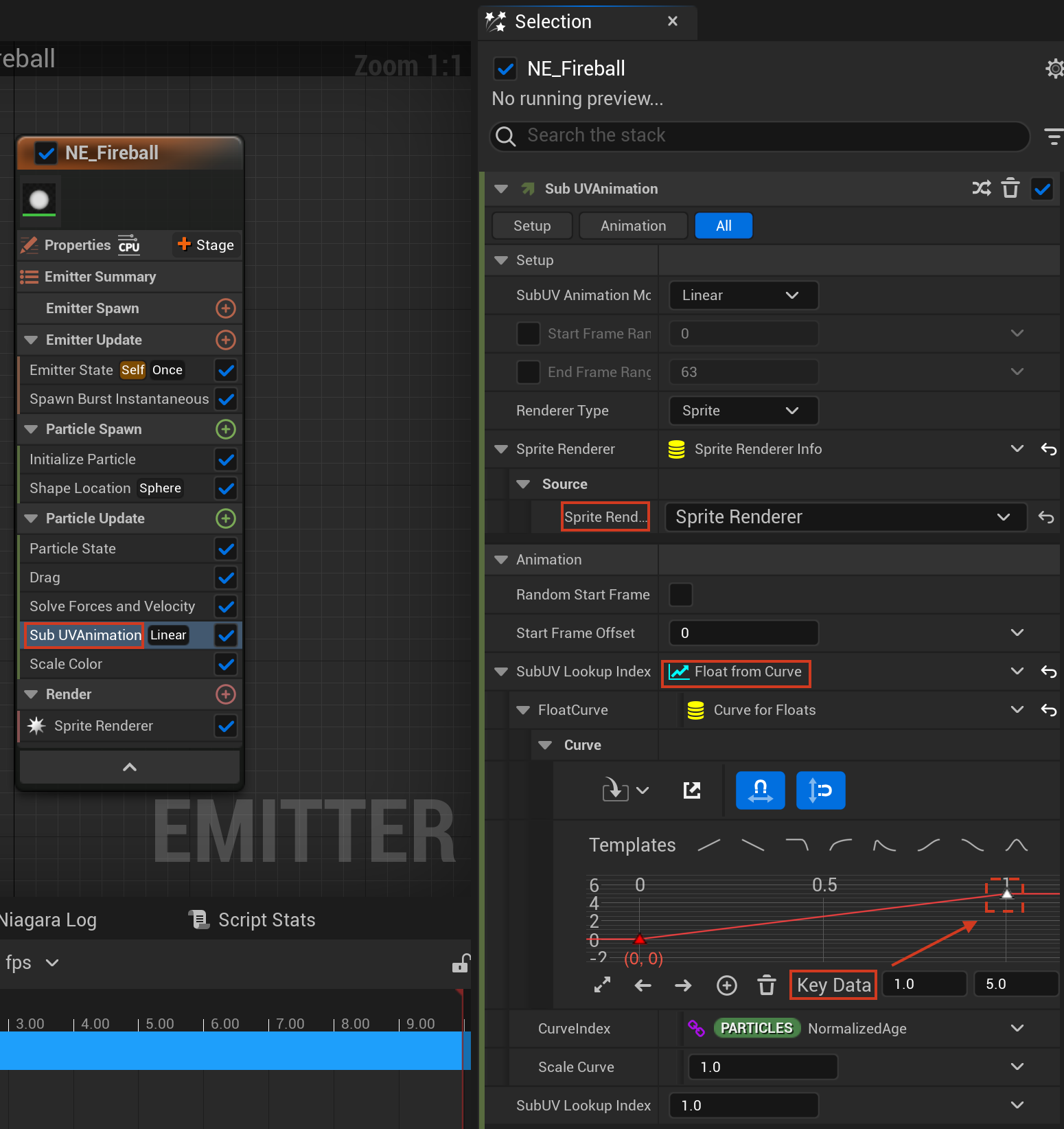
Task: Click the add Stage button
Action: pos(206,245)
